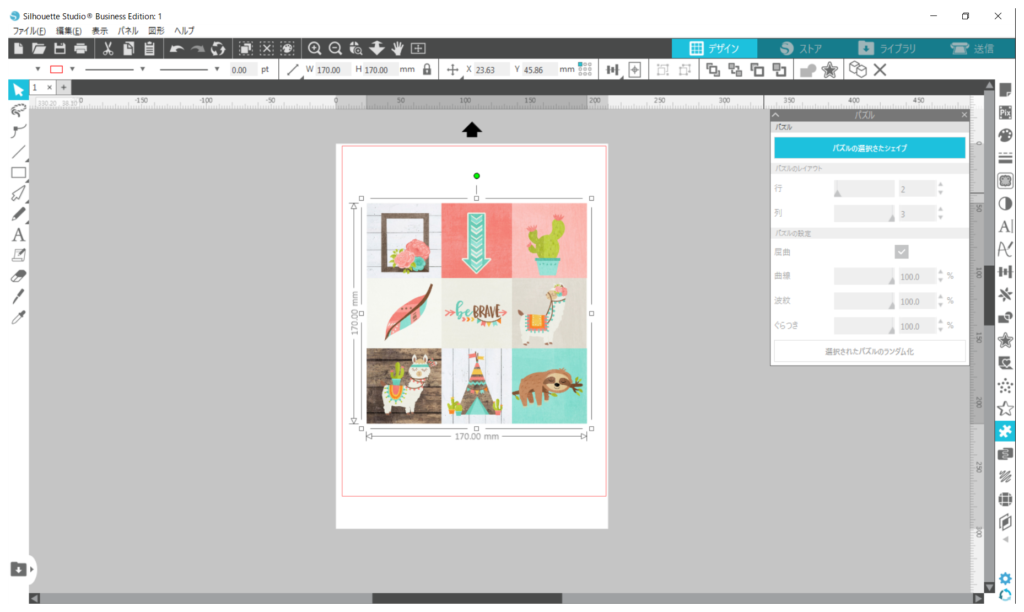
Task: Open the Library folder at bottom left
Action: (18, 570)
